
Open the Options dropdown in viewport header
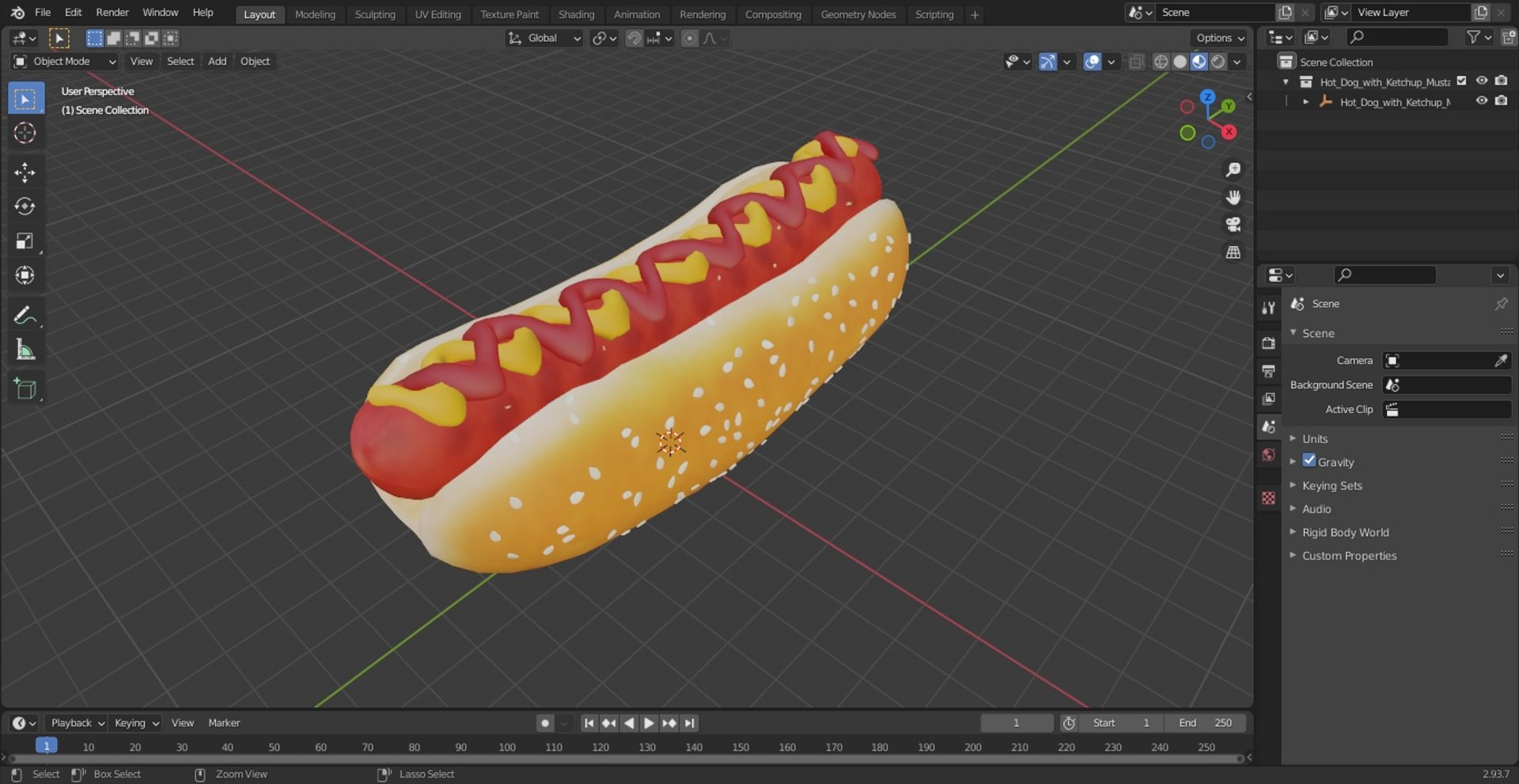(x=1220, y=38)
